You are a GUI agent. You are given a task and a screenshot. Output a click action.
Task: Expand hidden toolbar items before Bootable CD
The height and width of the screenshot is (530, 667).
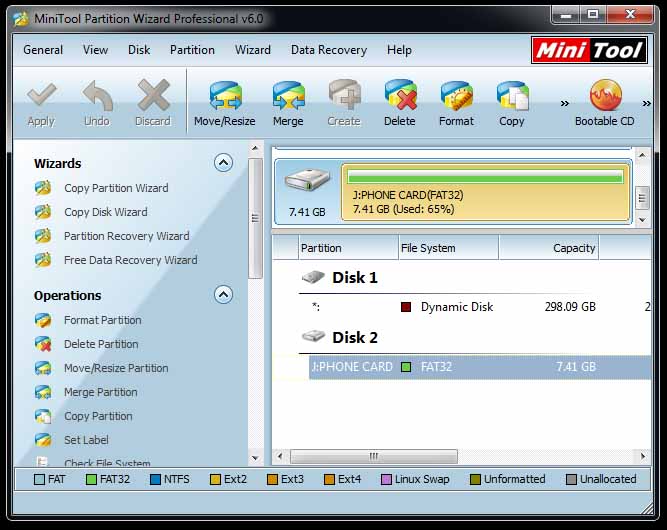click(x=564, y=103)
